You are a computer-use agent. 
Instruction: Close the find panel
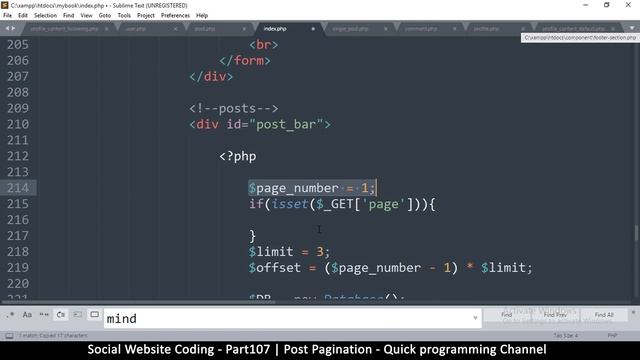633,312
